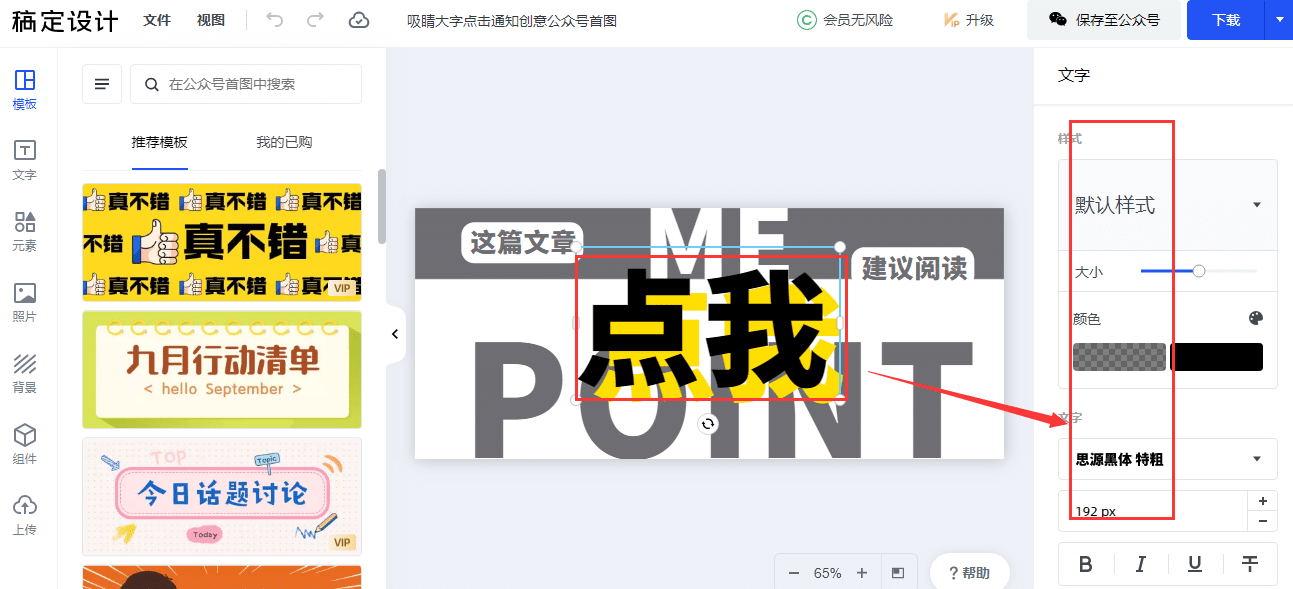Open the 组件 components sidebar panel

(25, 444)
